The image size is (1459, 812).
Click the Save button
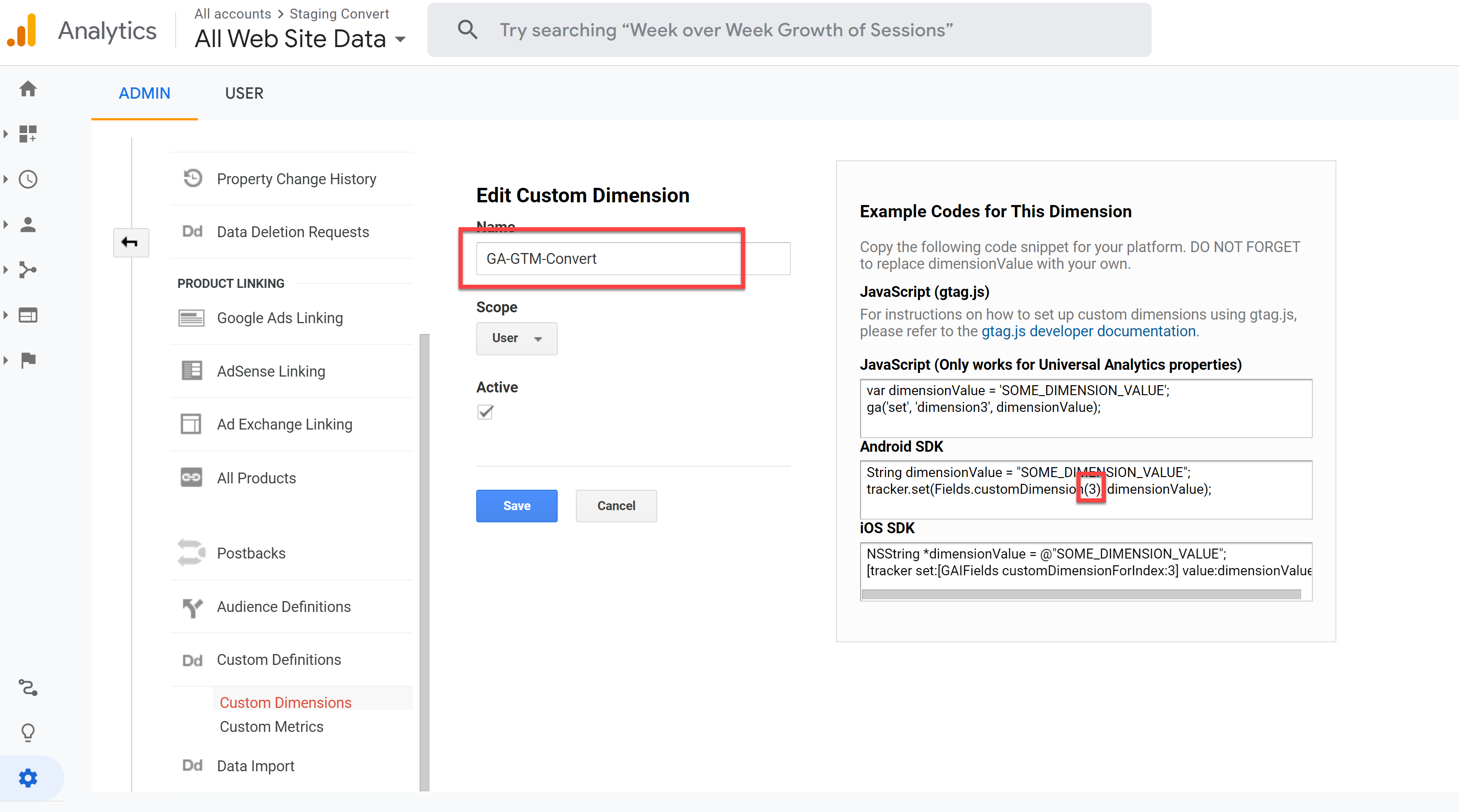pos(516,506)
